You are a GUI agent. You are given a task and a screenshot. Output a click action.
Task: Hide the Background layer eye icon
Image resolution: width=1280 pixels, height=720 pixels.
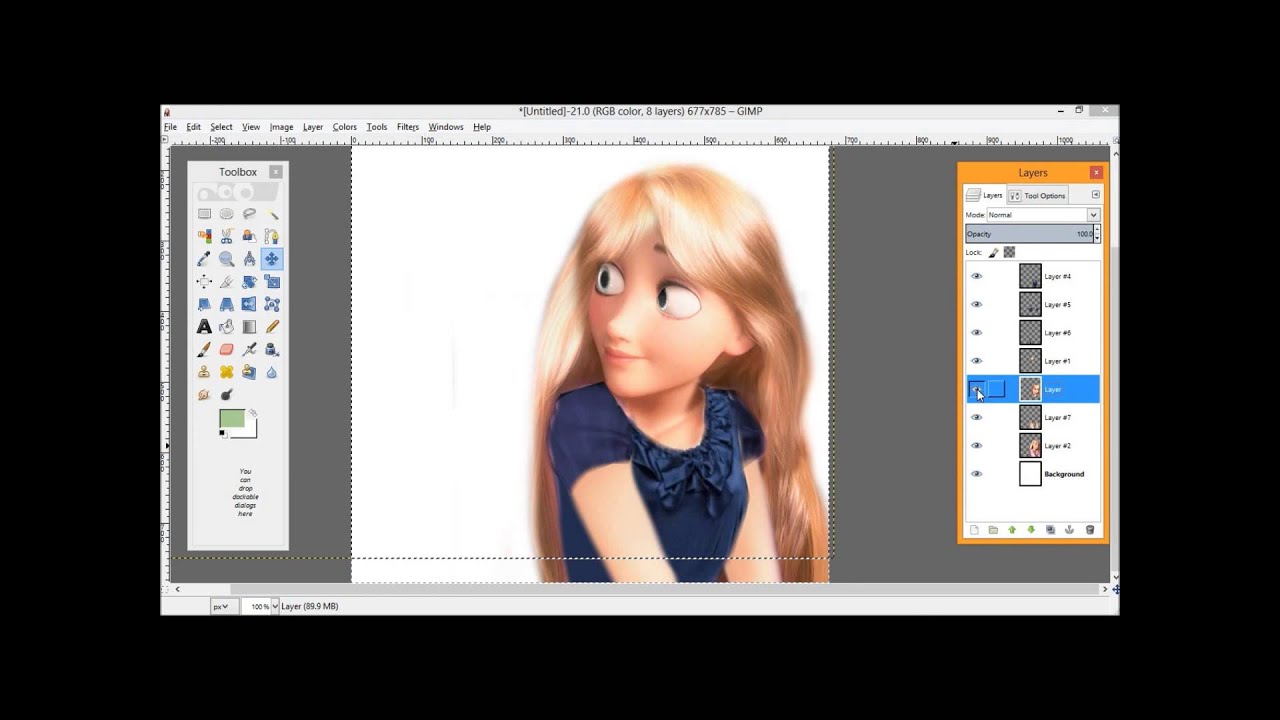coord(977,474)
